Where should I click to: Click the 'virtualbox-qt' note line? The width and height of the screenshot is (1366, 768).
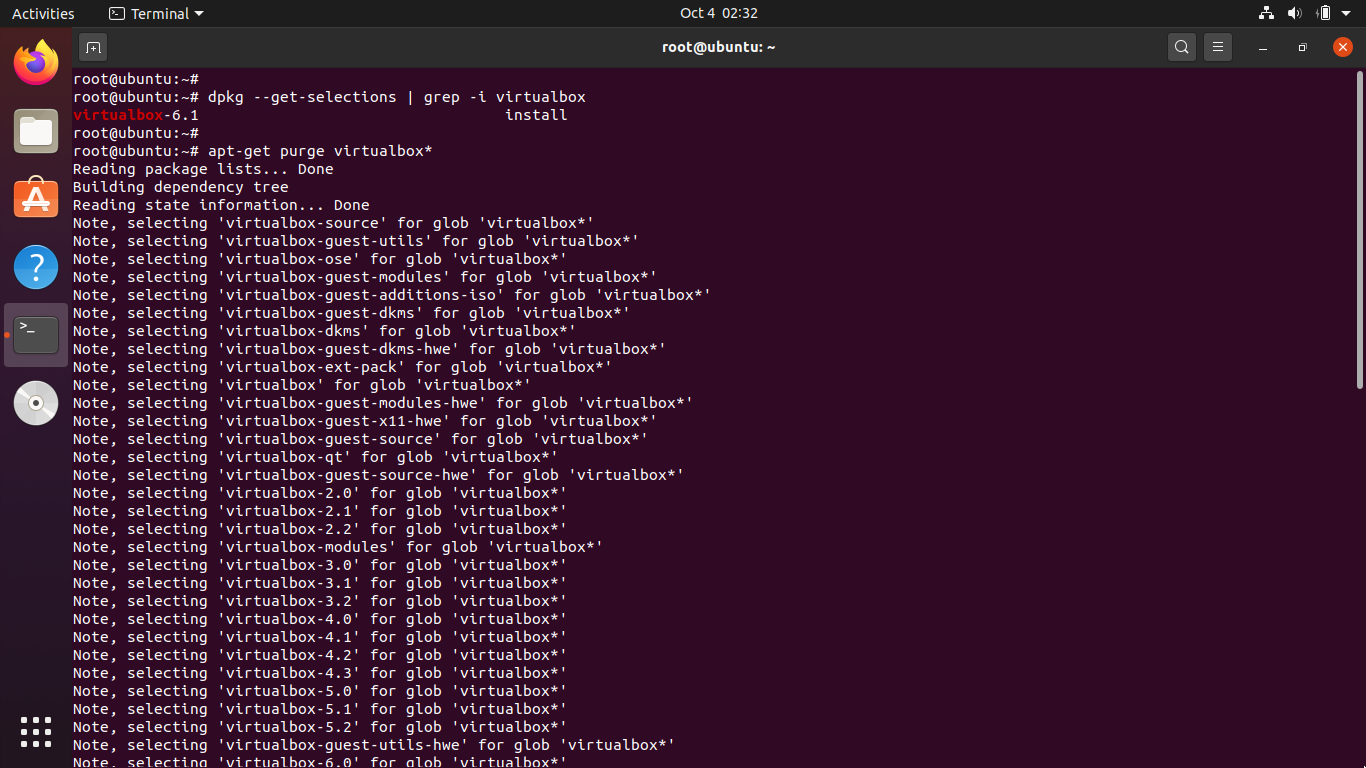316,457
